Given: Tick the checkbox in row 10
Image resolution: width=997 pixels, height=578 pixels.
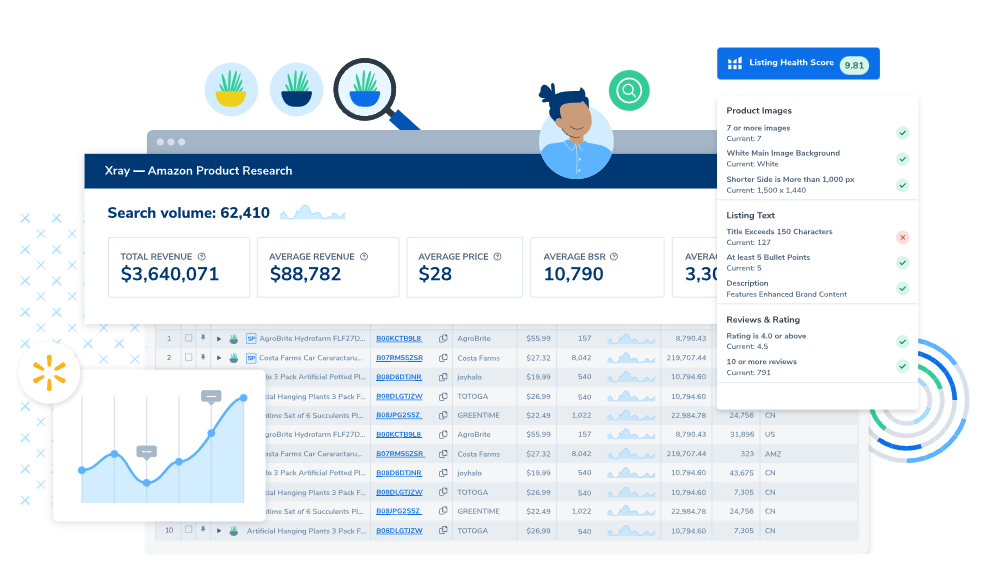Looking at the screenshot, I should point(188,530).
